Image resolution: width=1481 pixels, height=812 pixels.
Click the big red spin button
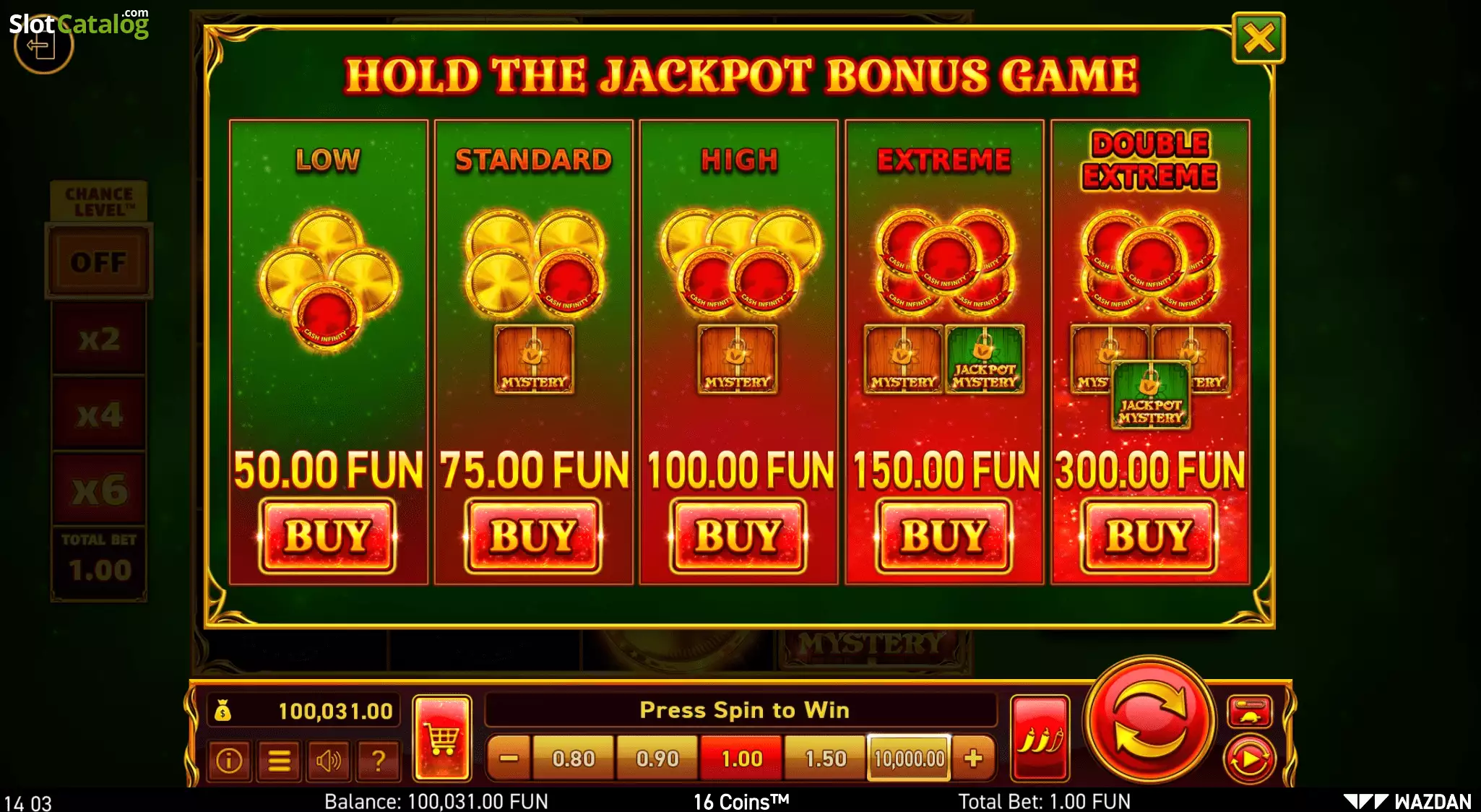[1149, 720]
